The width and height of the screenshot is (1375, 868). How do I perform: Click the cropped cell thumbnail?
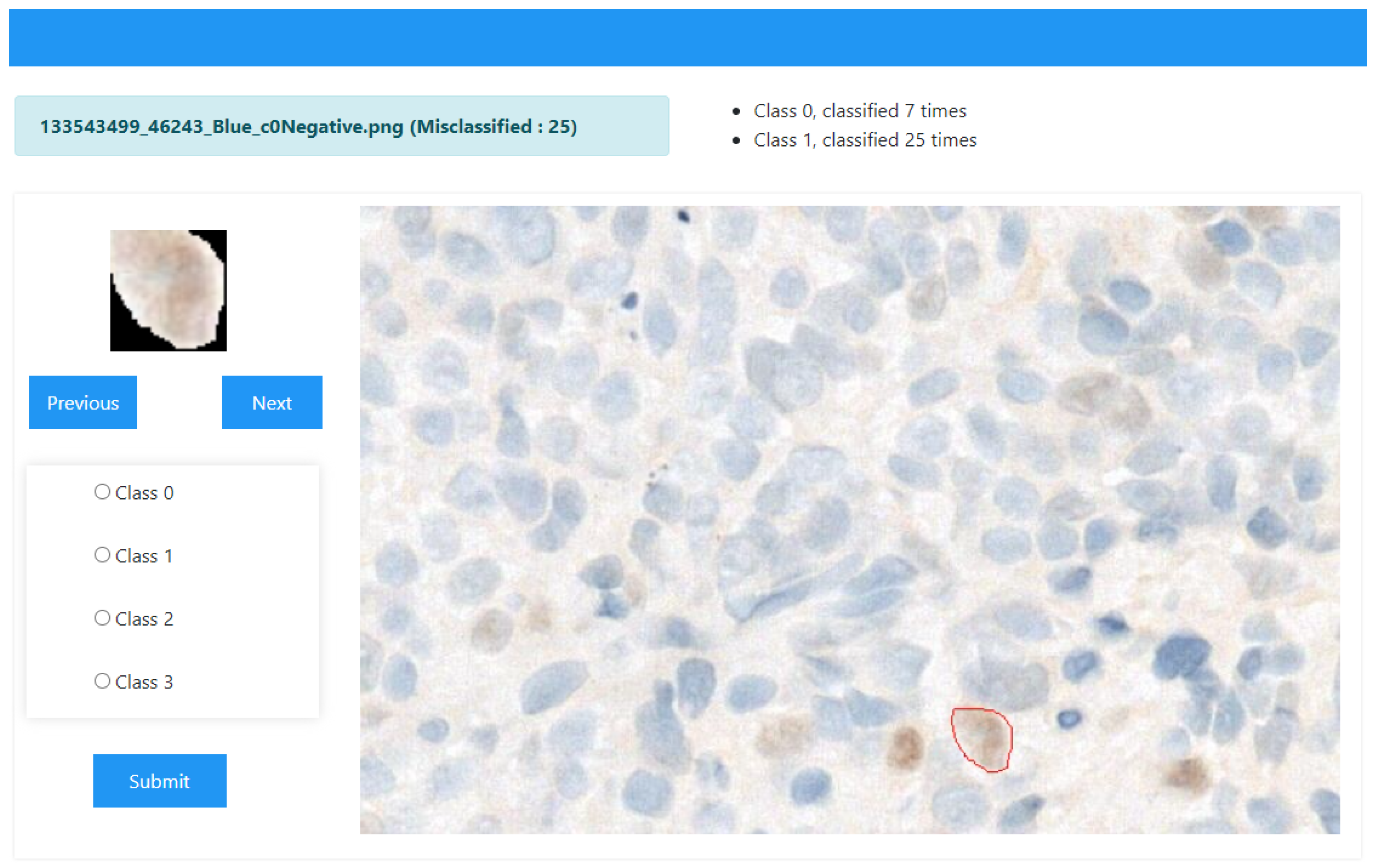click(168, 290)
